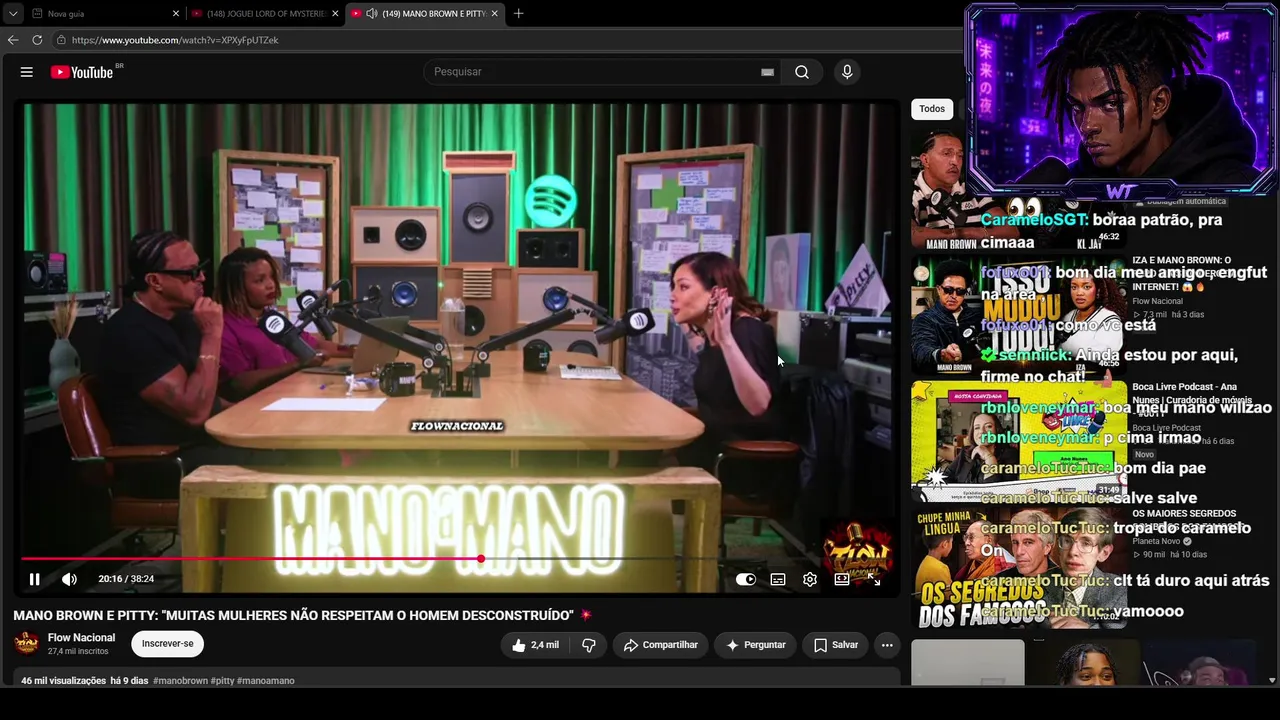Image resolution: width=1280 pixels, height=720 pixels.
Task: Mute the video using the speaker icon
Action: 69,579
